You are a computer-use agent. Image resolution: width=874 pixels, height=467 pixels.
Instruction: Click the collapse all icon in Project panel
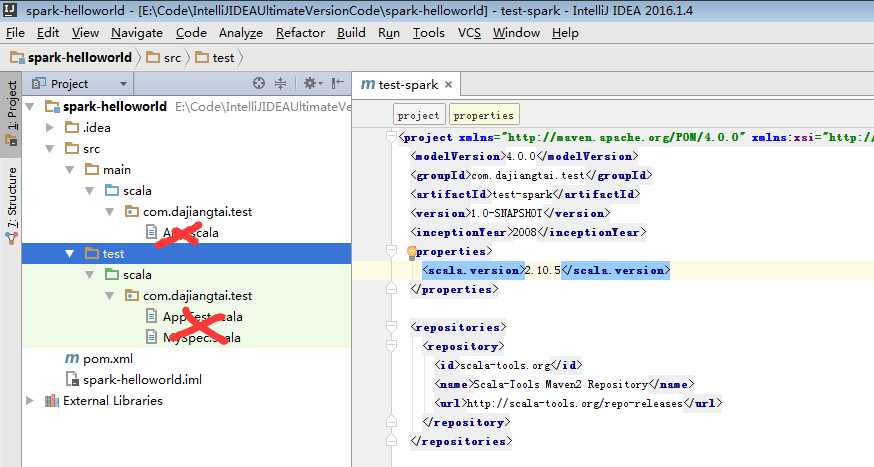pyautogui.click(x=280, y=84)
